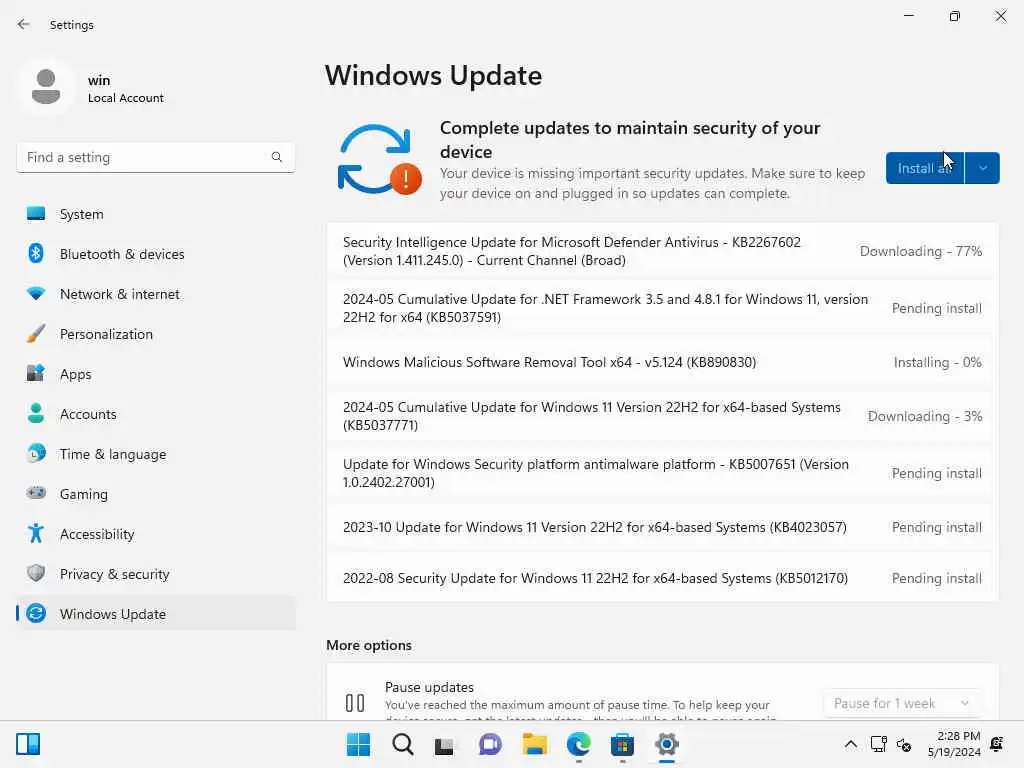
Task: Click the Privacy & security shield icon
Action: (x=36, y=573)
